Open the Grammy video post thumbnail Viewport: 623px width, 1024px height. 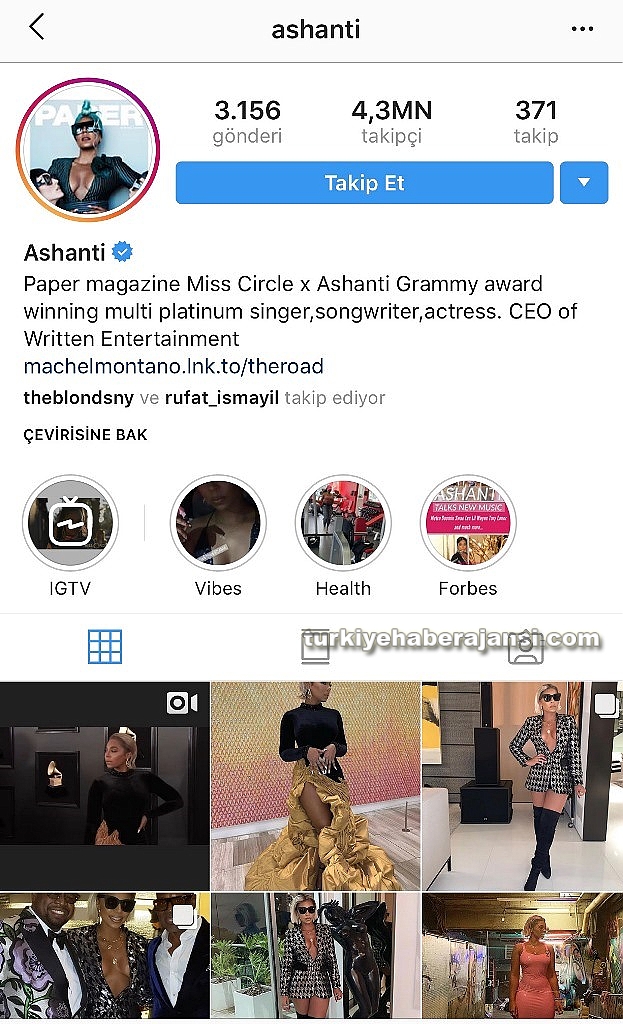104,786
